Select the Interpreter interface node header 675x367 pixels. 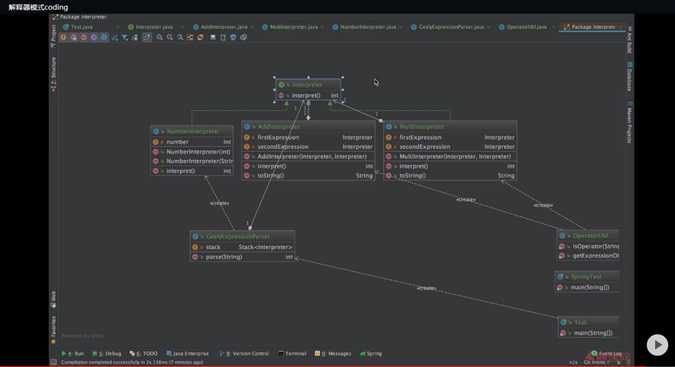pos(308,85)
